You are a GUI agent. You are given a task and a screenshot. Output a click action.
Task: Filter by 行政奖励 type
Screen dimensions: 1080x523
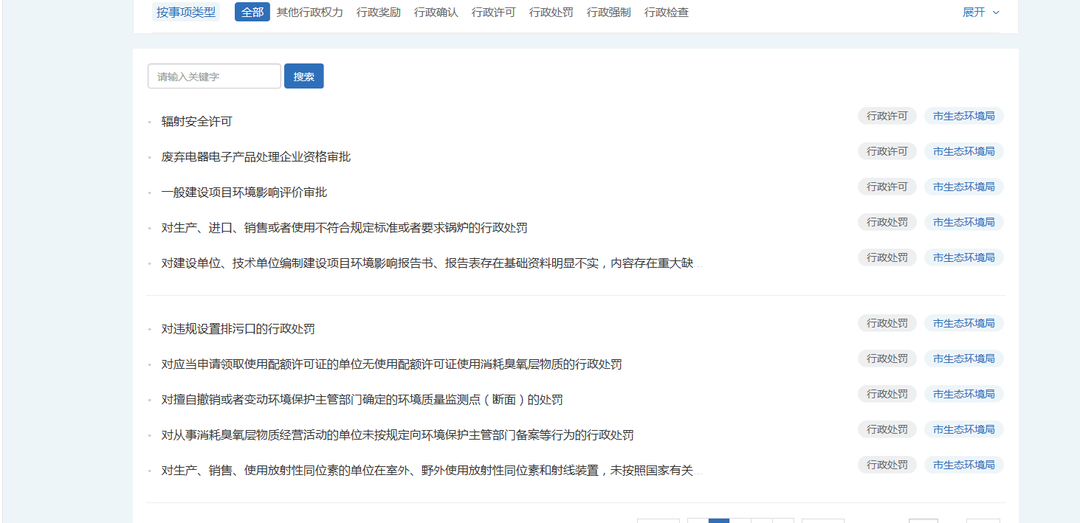pyautogui.click(x=378, y=12)
